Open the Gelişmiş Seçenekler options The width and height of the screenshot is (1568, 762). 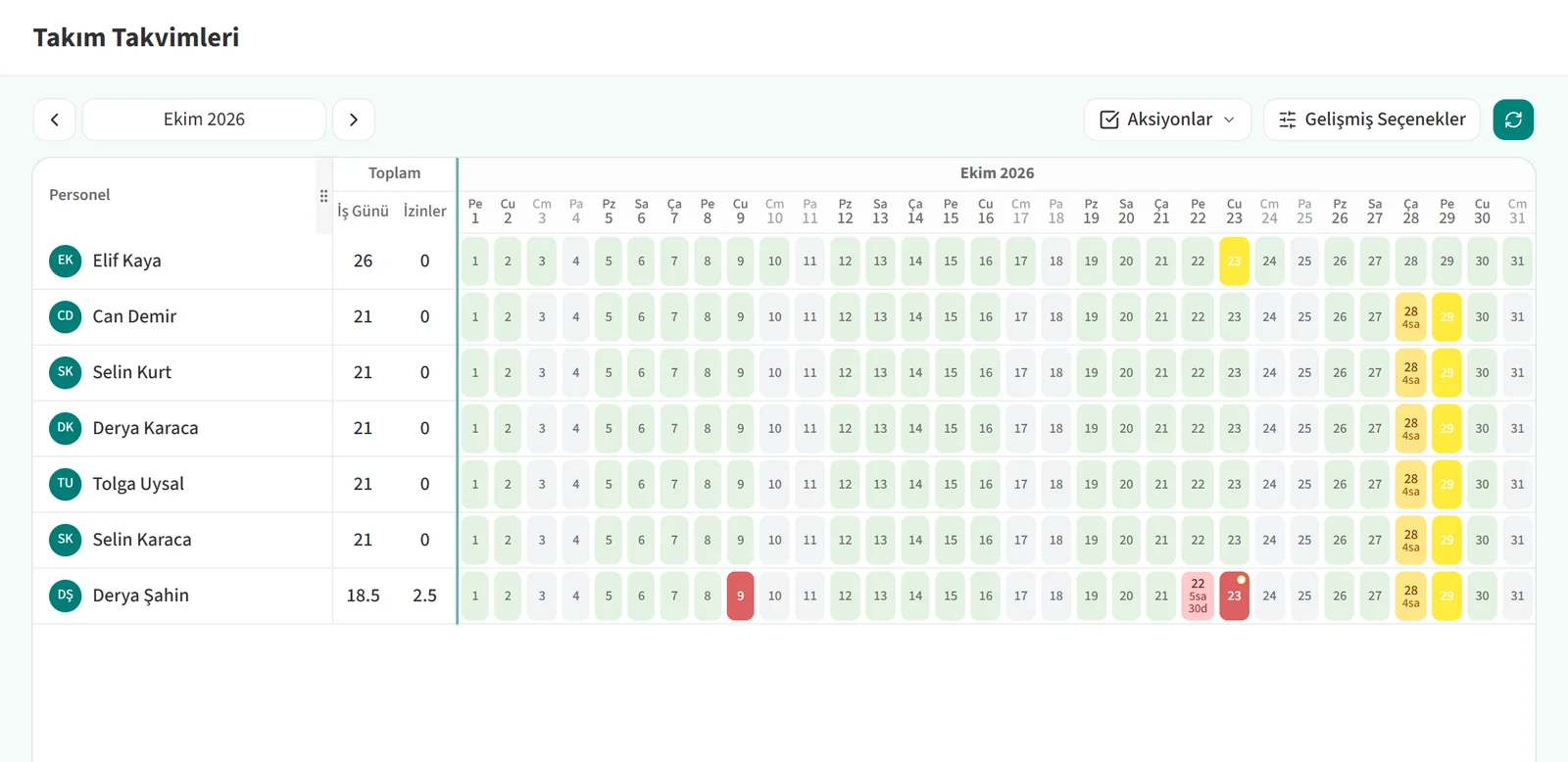[x=1372, y=119]
